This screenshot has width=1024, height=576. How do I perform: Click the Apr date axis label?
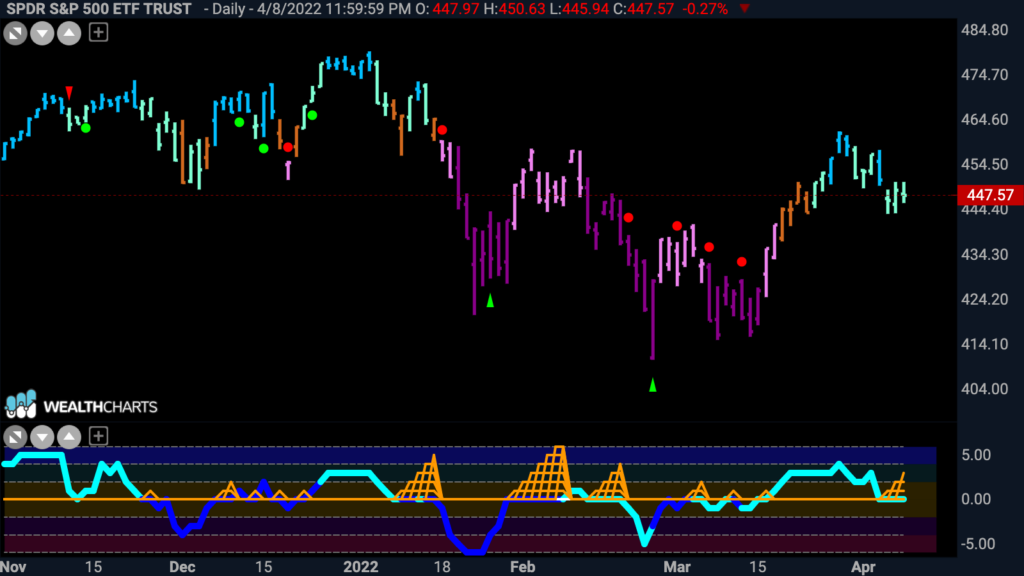click(863, 567)
